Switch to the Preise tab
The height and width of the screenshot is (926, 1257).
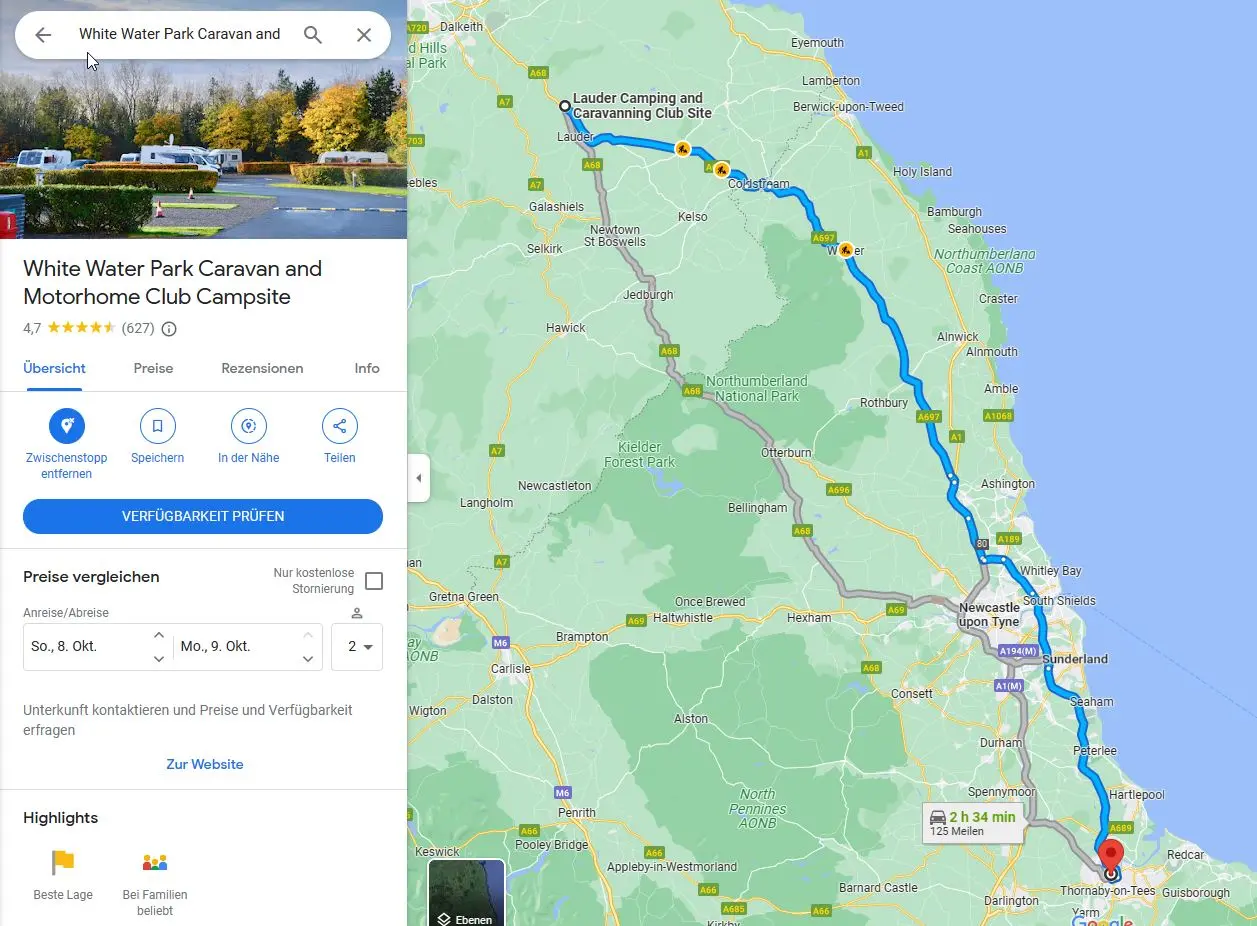tap(153, 368)
